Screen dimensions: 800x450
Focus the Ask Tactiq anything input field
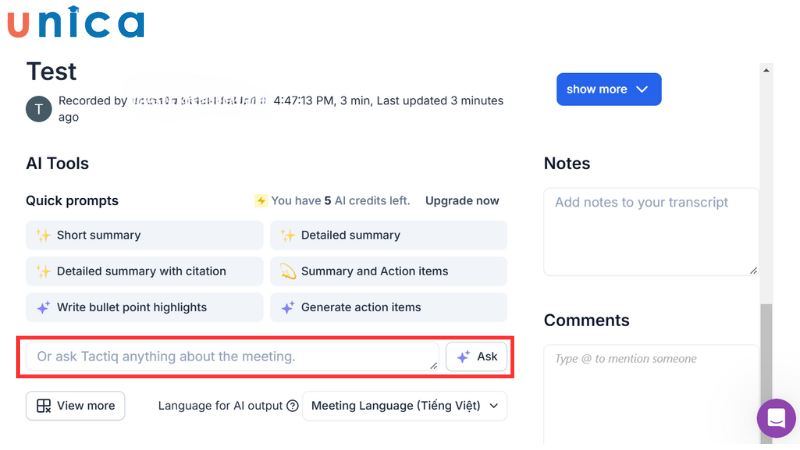[230, 356]
